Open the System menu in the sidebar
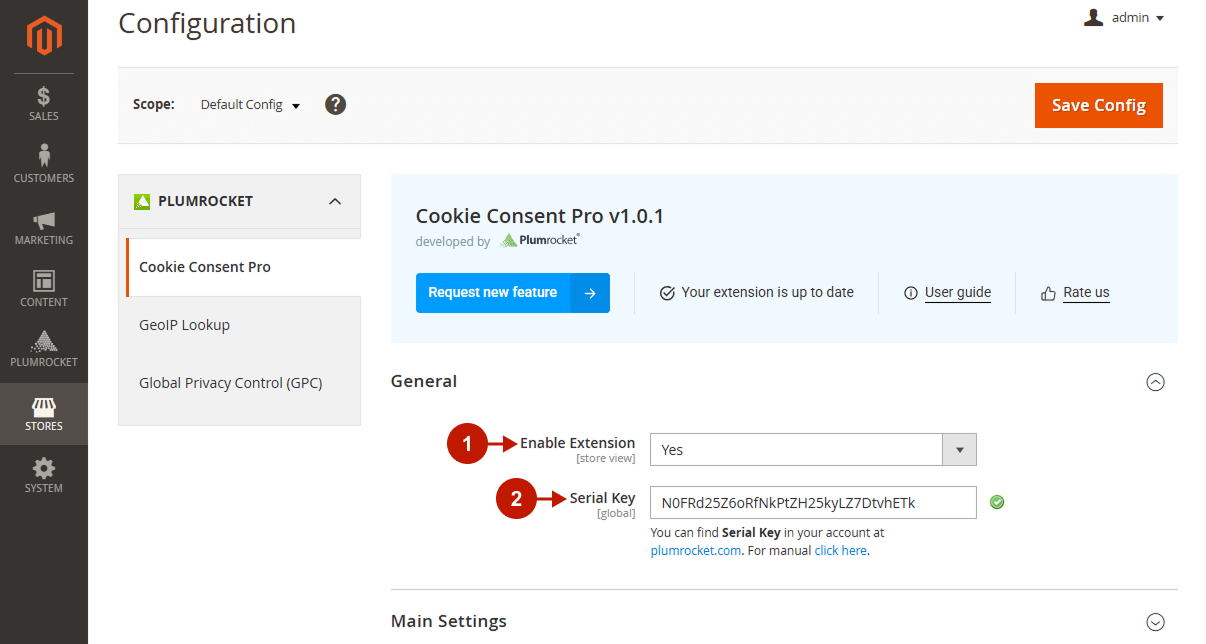The height and width of the screenshot is (644, 1206). click(x=44, y=476)
